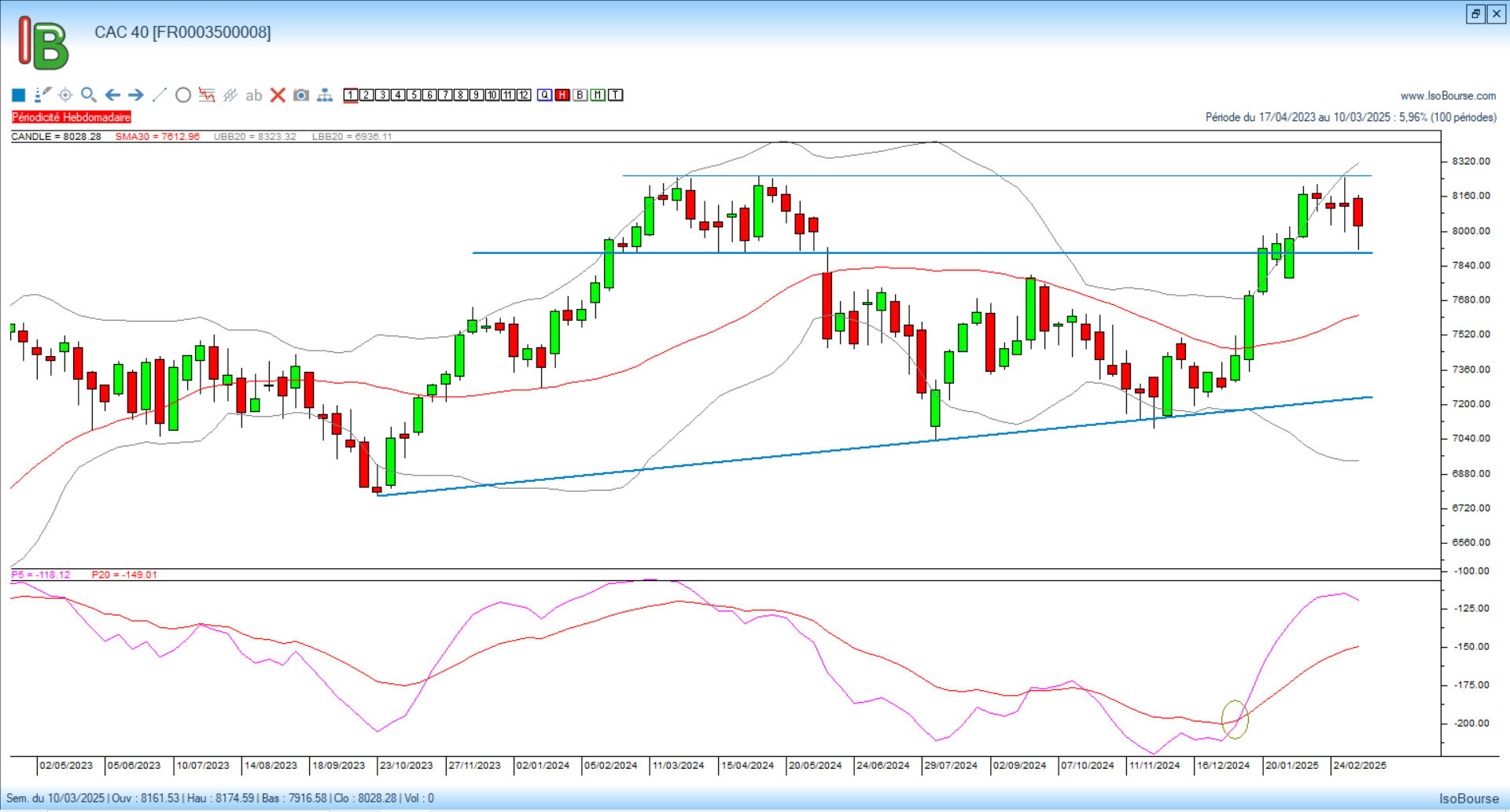Image resolution: width=1510 pixels, height=812 pixels.
Task: Go back with the left arrow
Action: point(112,95)
